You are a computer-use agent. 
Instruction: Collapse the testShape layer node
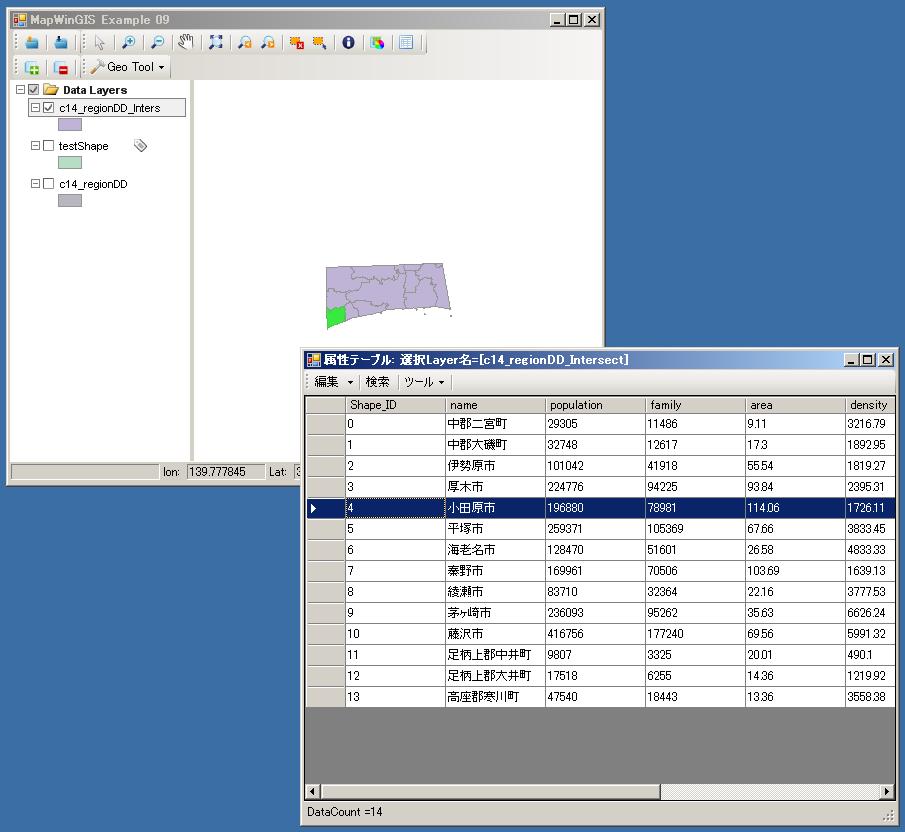pos(35,146)
